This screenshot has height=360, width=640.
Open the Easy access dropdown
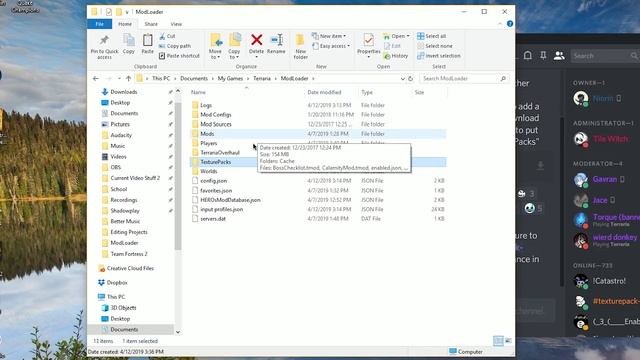[x=331, y=46]
